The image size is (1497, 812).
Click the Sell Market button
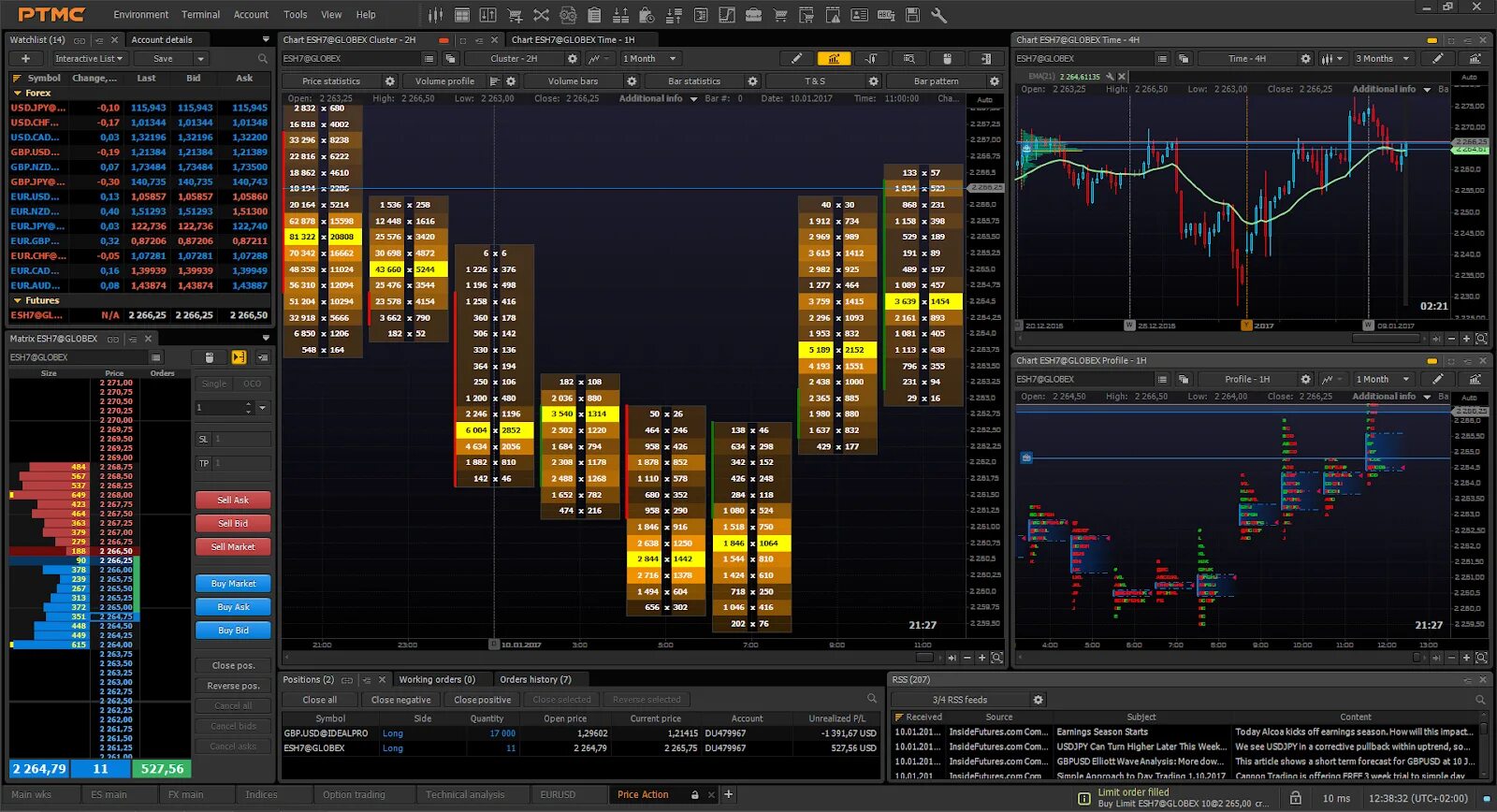[233, 547]
